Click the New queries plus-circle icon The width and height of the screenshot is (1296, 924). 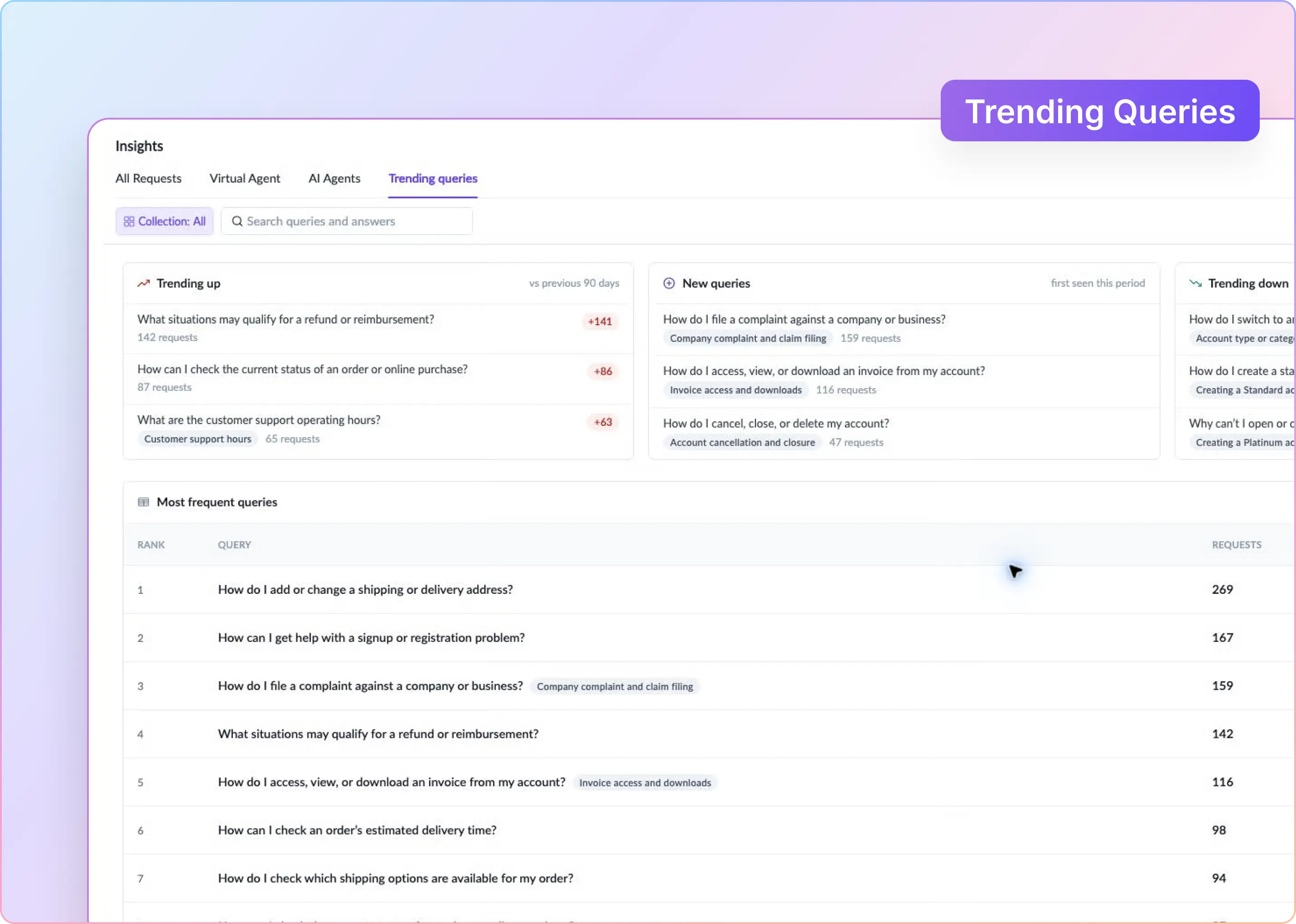[x=669, y=283]
